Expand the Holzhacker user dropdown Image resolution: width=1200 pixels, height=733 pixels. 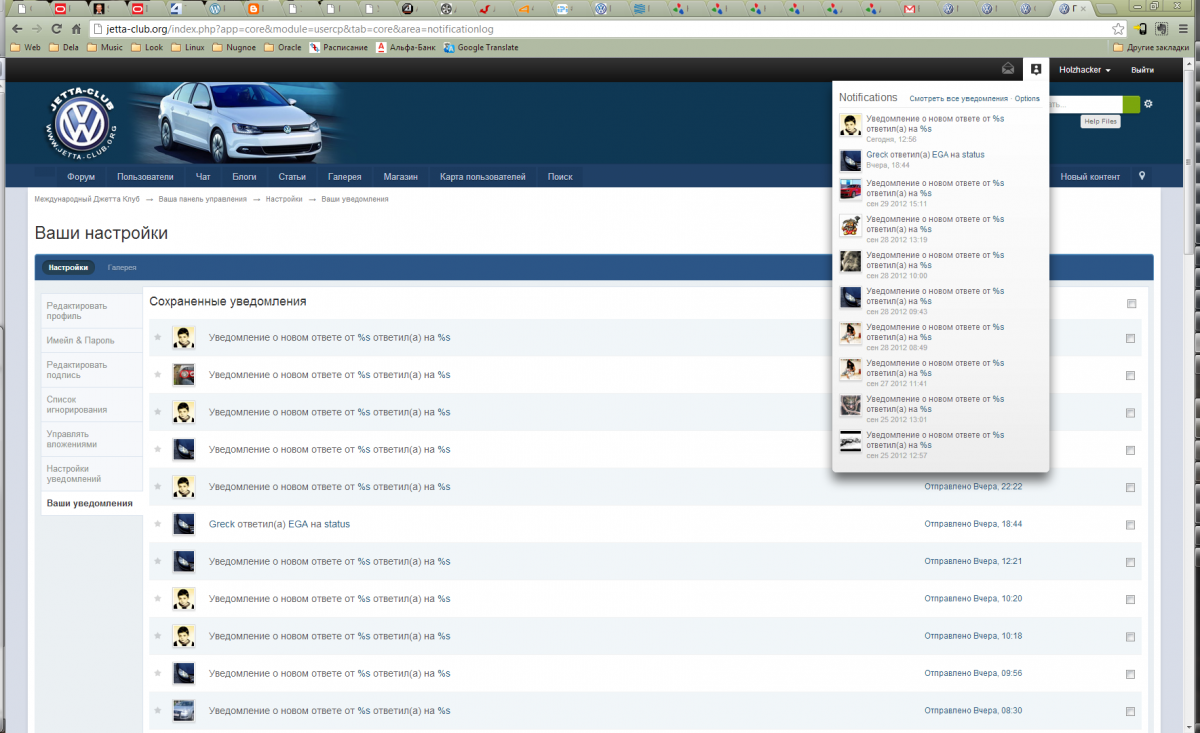(x=1085, y=70)
